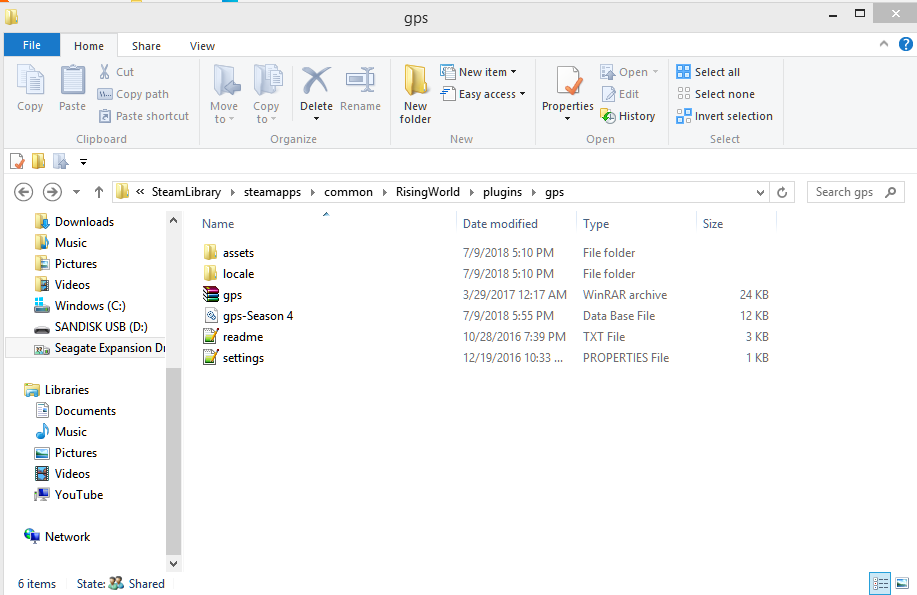Refresh the current folder view

(784, 192)
